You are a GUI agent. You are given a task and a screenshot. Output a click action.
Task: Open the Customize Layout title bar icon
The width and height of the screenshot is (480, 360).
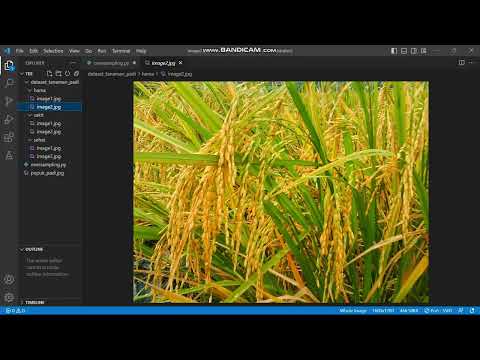[424, 51]
